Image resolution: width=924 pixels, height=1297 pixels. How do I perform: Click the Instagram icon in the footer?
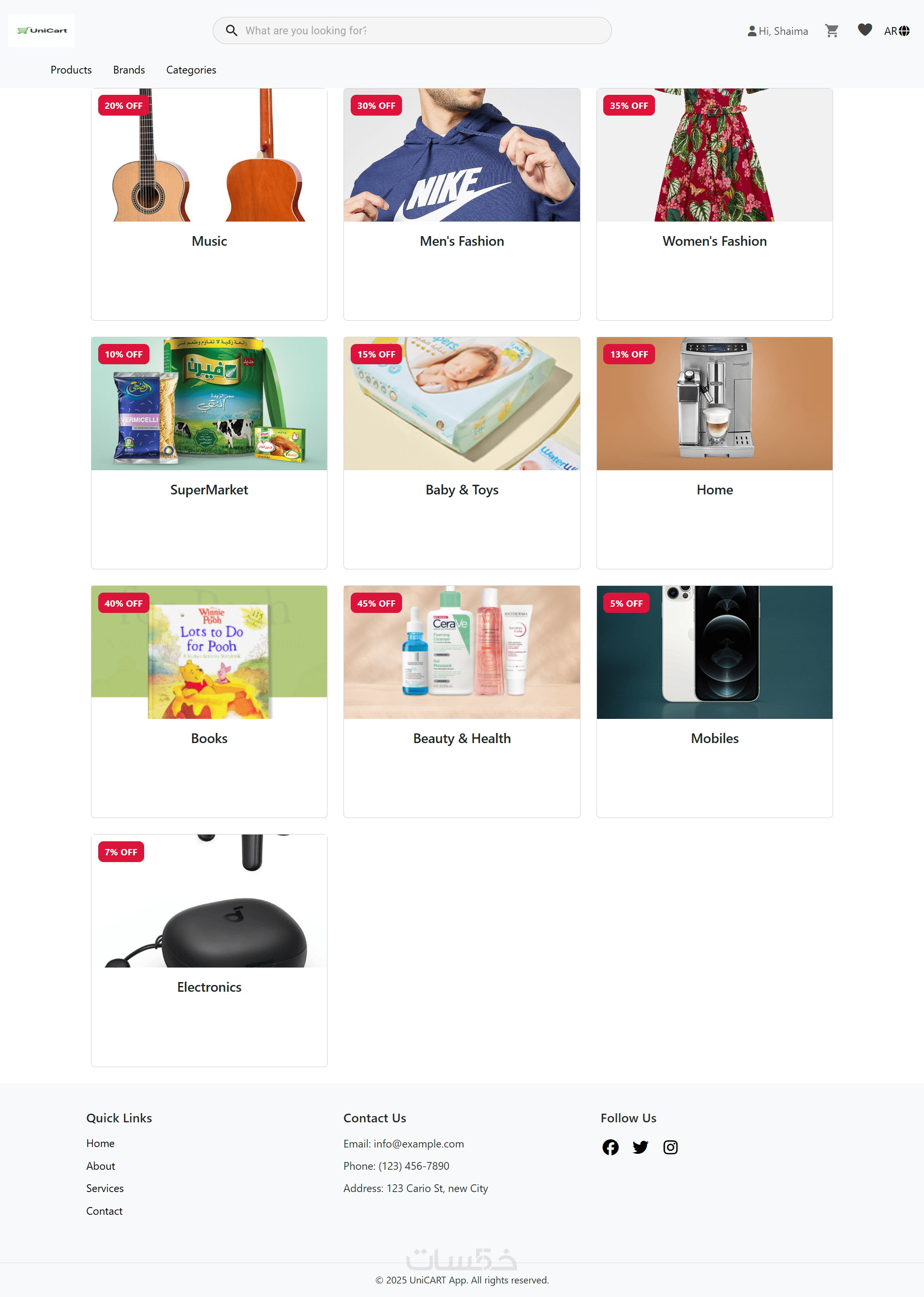click(x=670, y=1147)
